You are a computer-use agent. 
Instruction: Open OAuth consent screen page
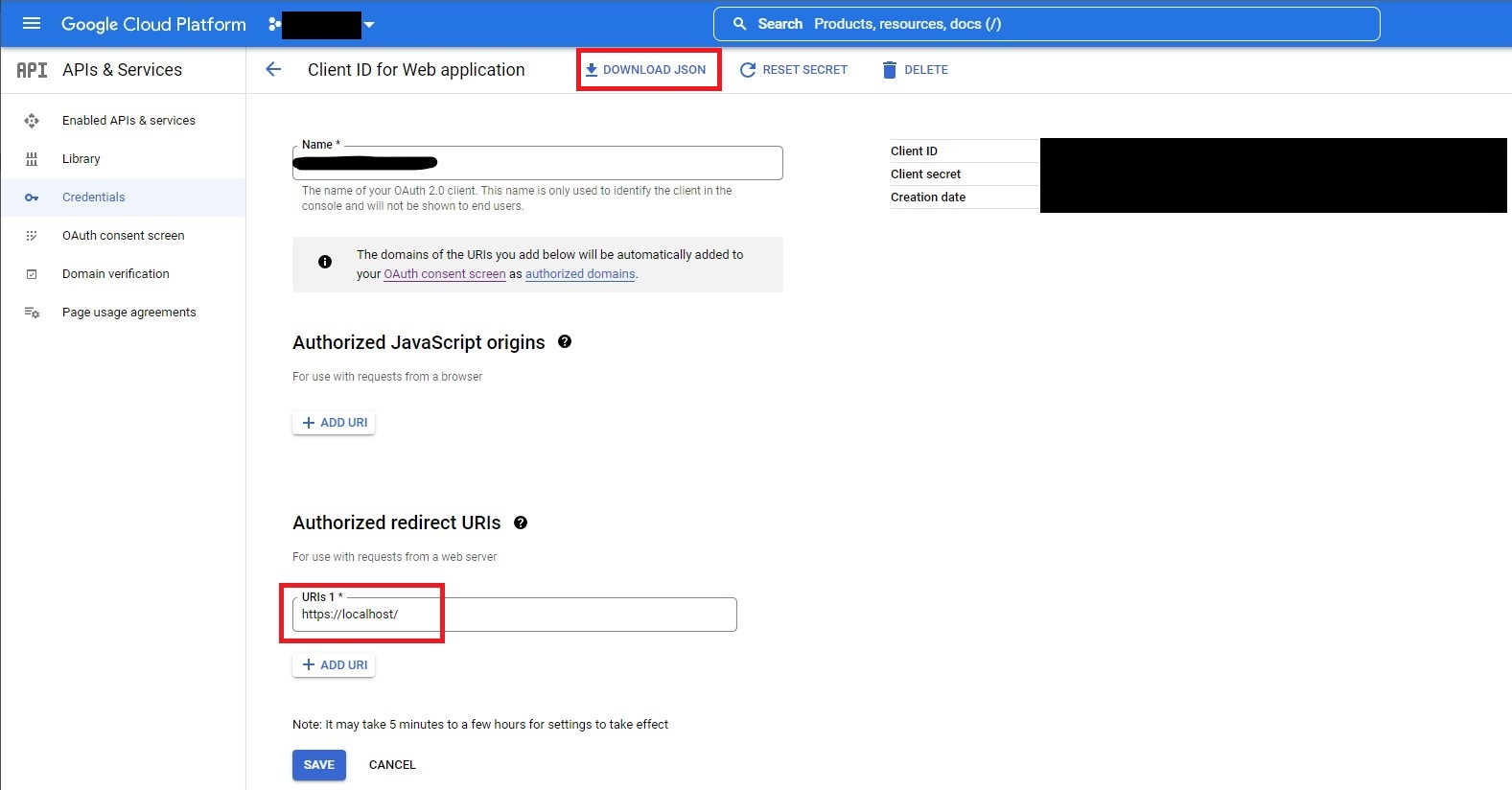(124, 236)
